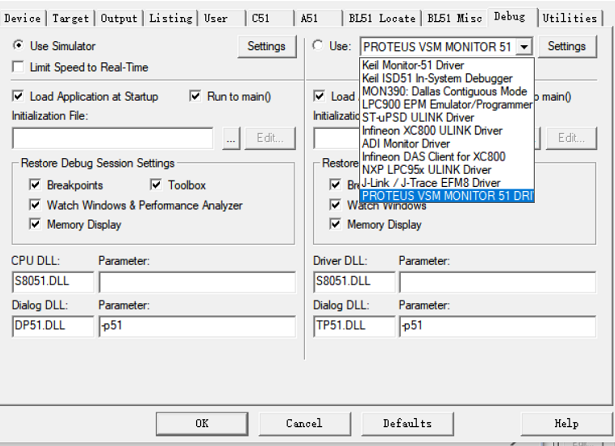Screen dimensions: 615x446
Task: Pick Infineon XC800 ULINK Driver
Action: click(x=447, y=130)
